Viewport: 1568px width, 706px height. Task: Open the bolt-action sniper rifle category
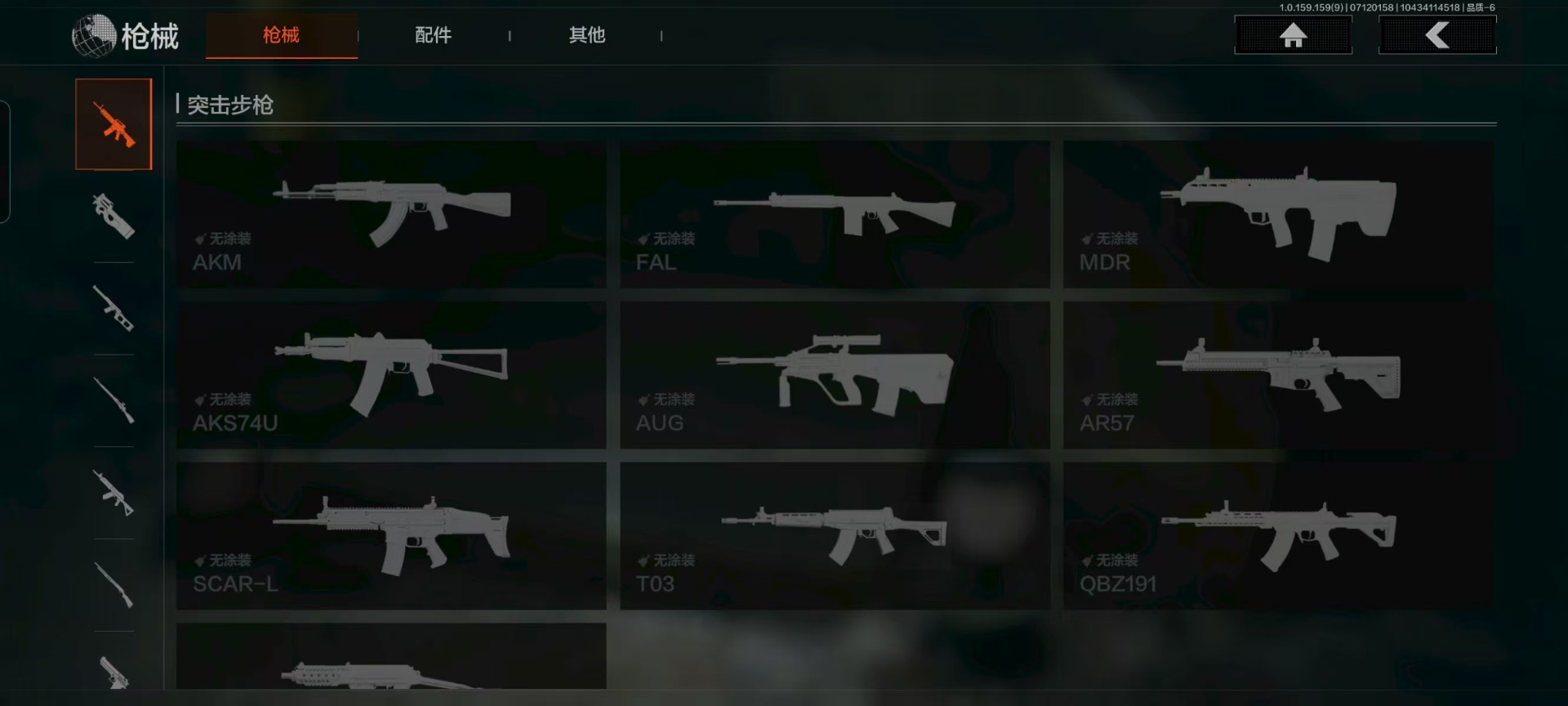click(114, 400)
